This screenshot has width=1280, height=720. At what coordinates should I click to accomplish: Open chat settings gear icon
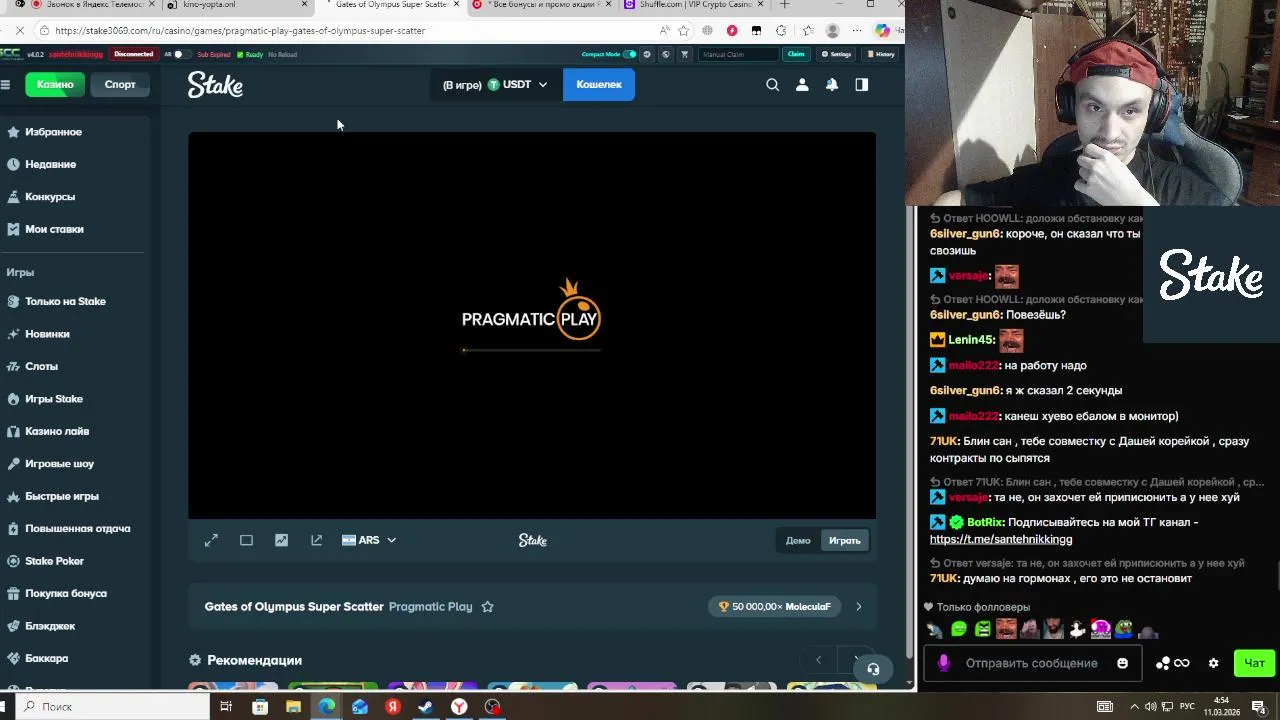[x=1214, y=663]
